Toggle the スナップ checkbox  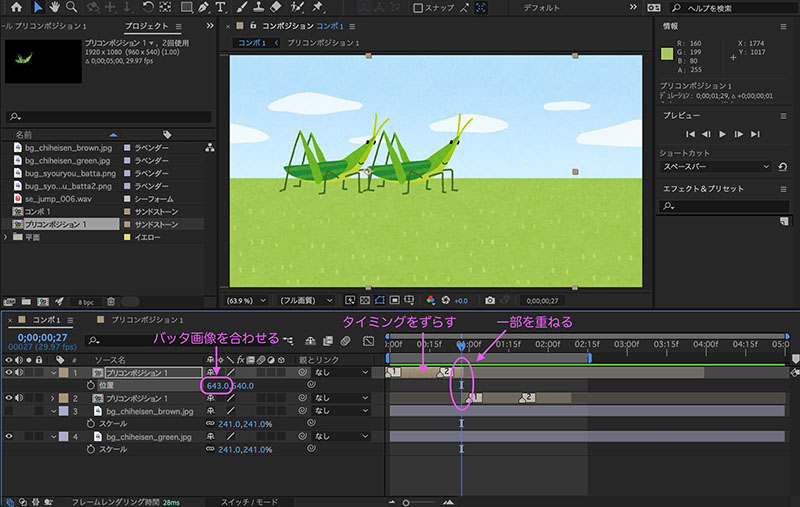click(418, 8)
